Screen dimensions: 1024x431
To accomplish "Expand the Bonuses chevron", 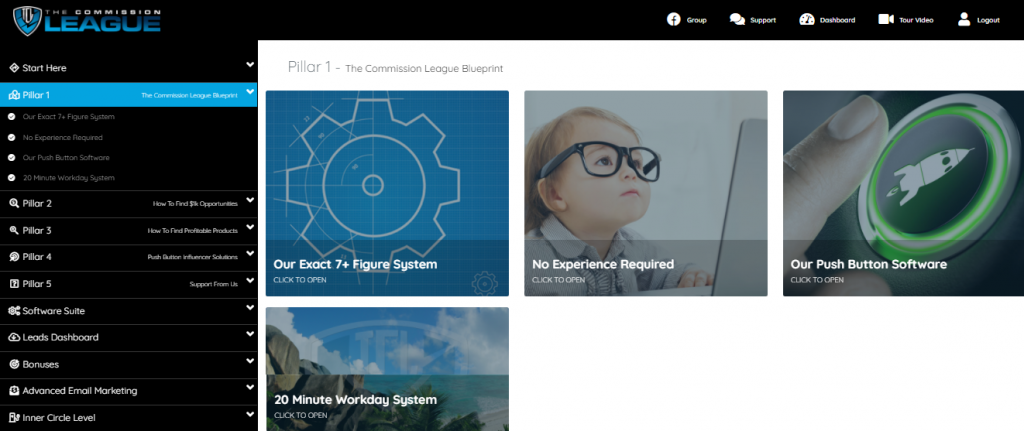I will (250, 361).
